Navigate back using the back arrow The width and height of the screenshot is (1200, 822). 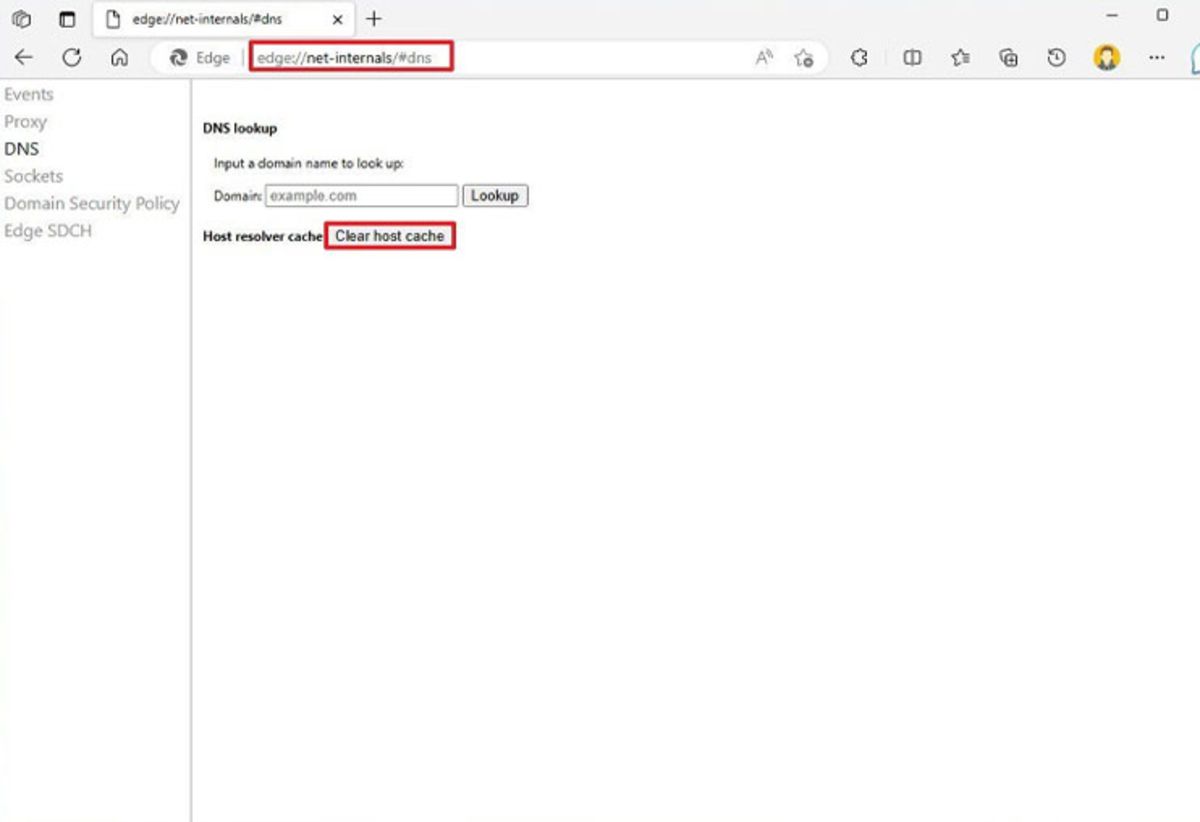point(24,57)
